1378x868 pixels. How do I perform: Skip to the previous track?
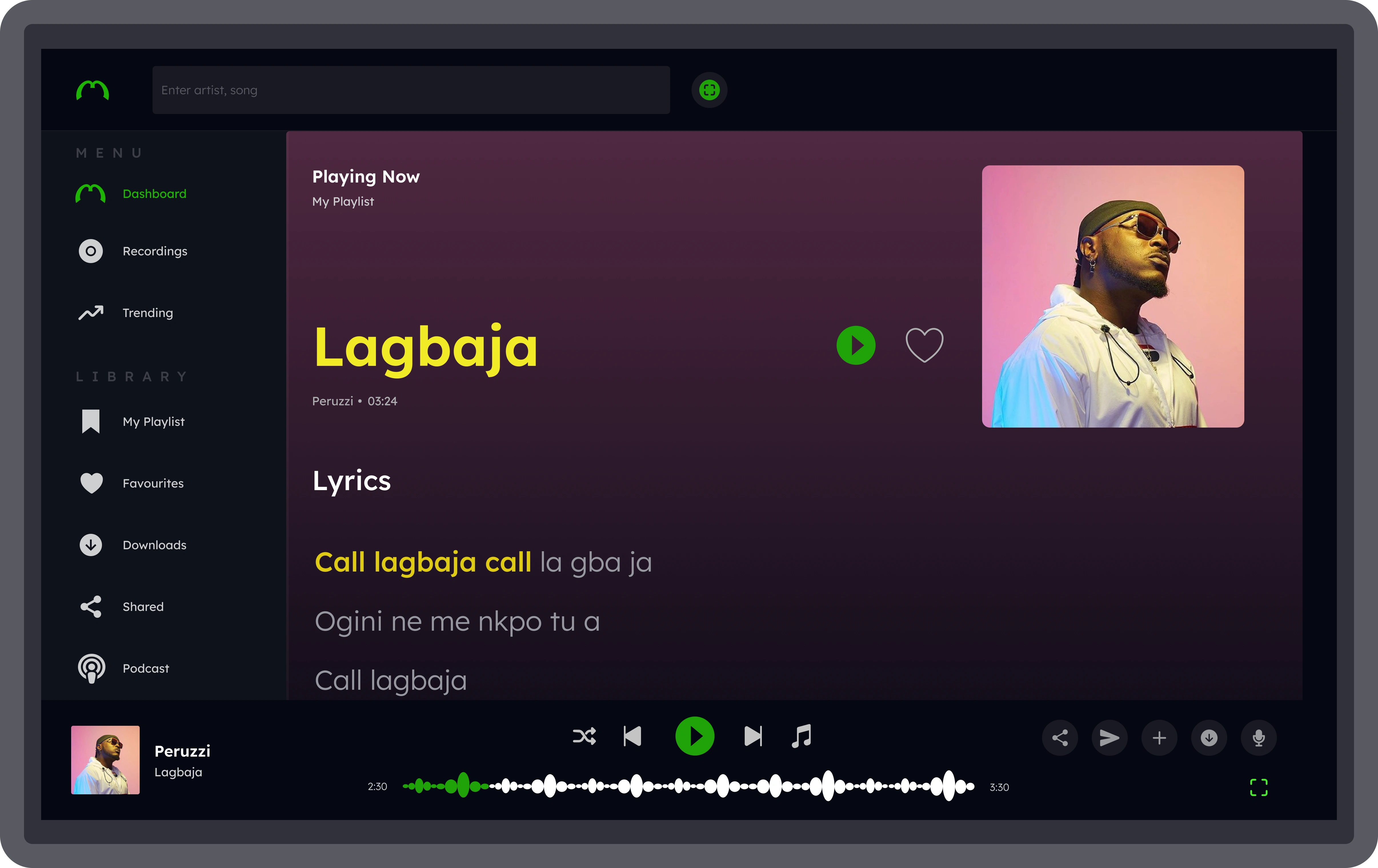pos(632,736)
